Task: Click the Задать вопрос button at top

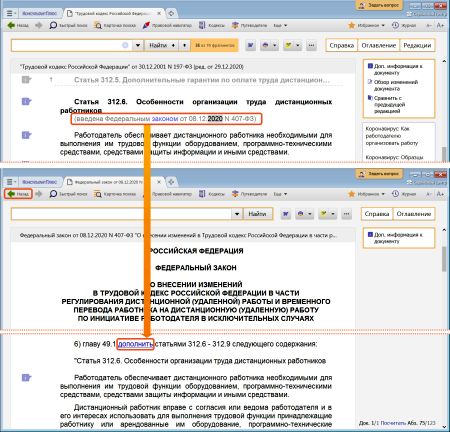Action: [x=380, y=5]
